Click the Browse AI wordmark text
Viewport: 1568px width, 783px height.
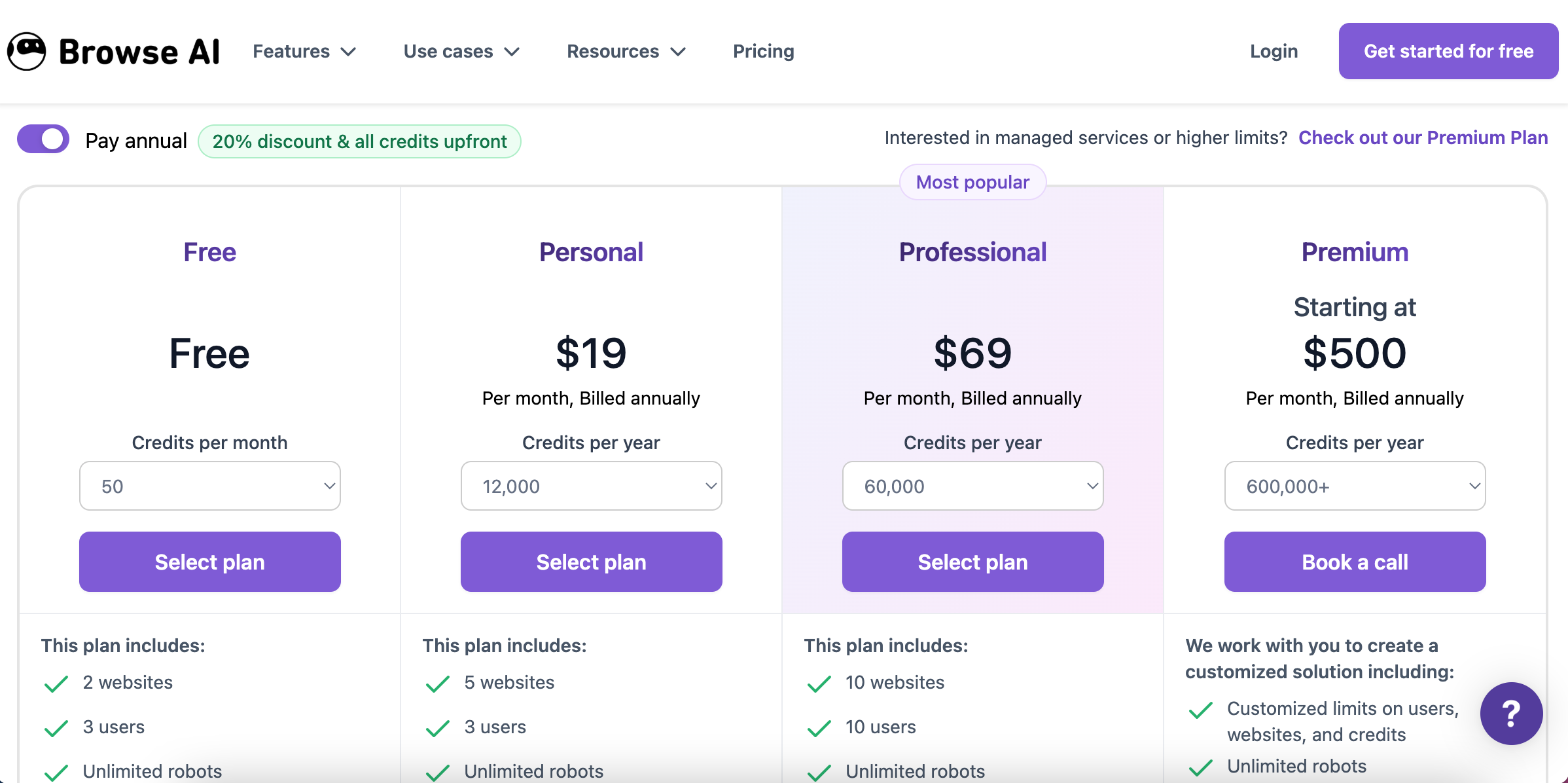click(x=139, y=52)
